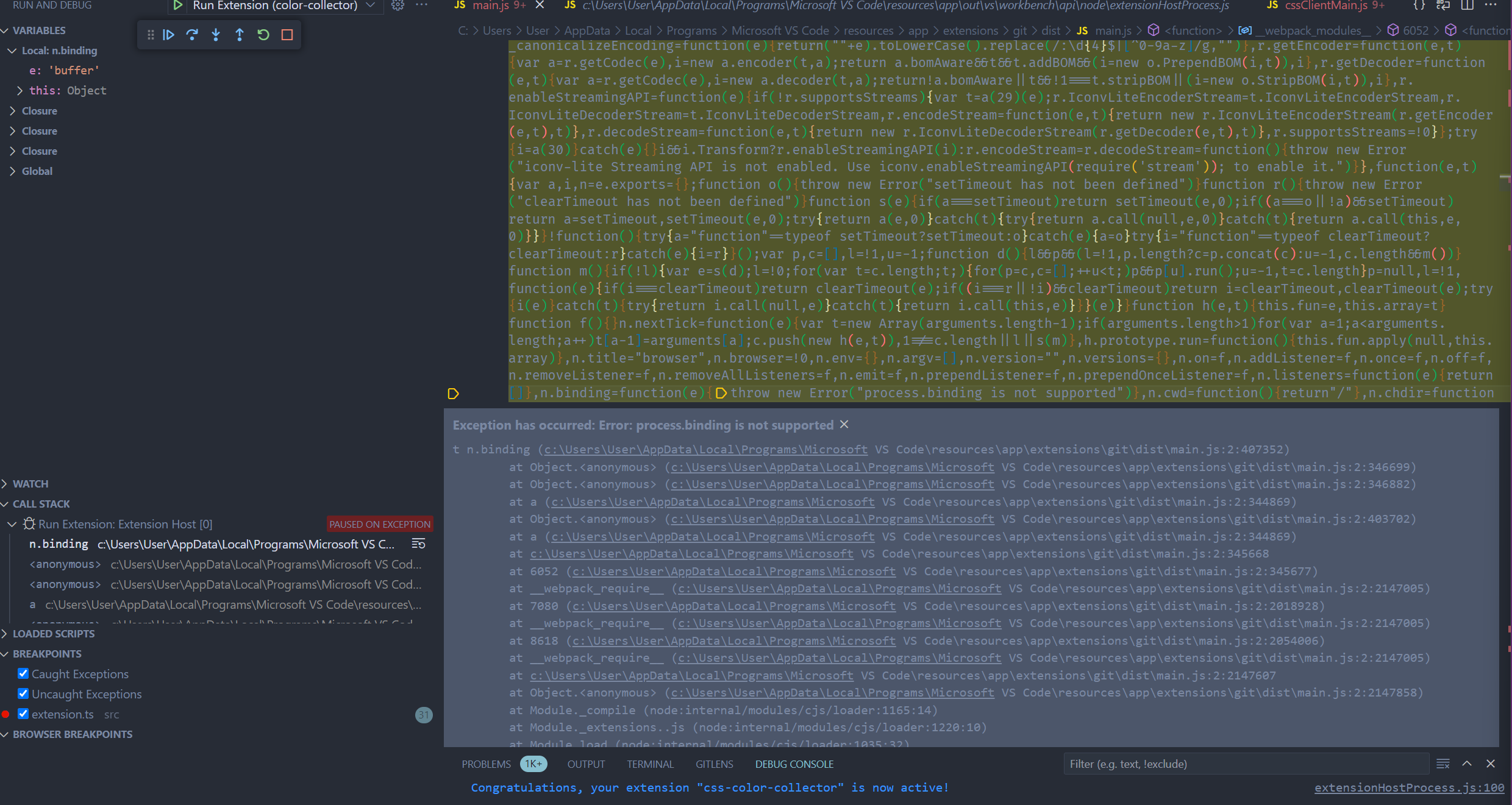Open launch.json via the gear icon
The width and height of the screenshot is (1512, 805).
[x=398, y=5]
